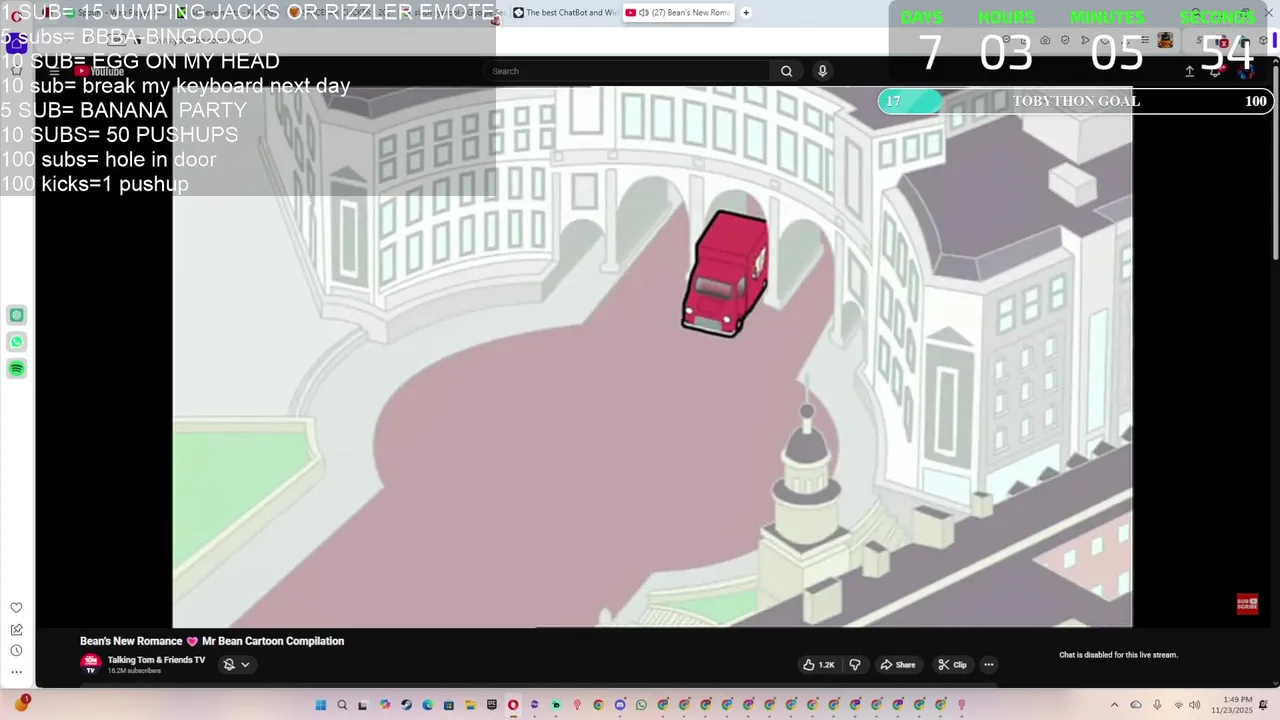Image resolution: width=1280 pixels, height=720 pixels.
Task: Open taskbar microphone status icon
Action: [1157, 705]
